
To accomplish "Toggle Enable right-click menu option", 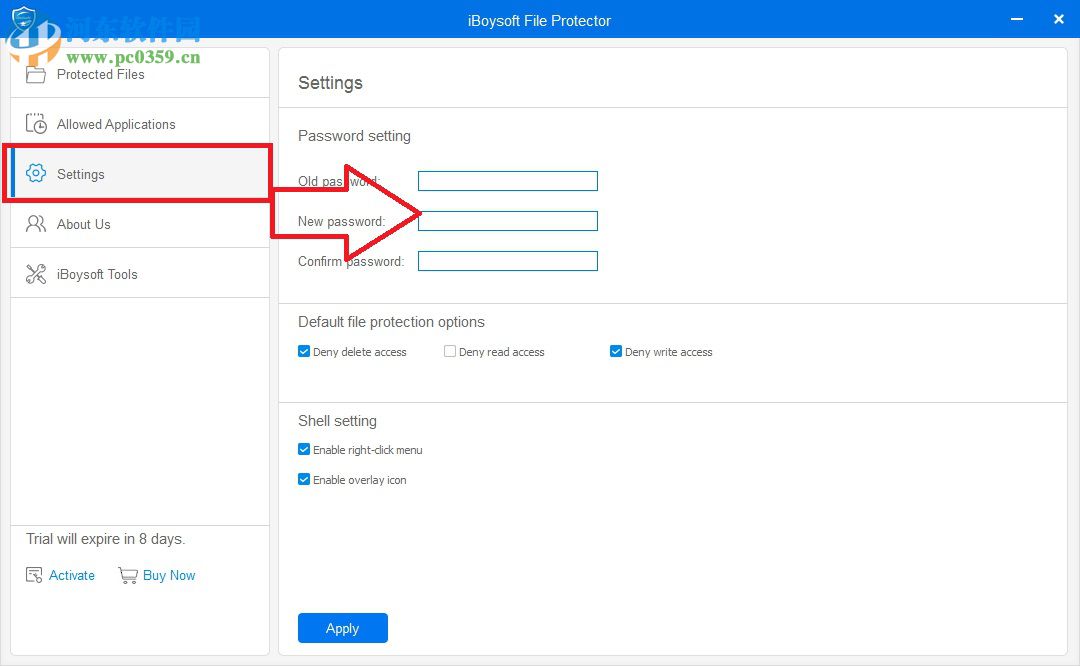I will pyautogui.click(x=304, y=449).
